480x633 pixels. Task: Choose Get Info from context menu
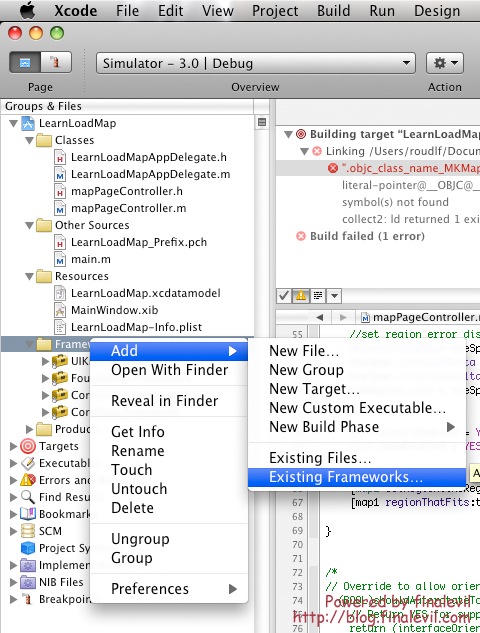click(169, 432)
